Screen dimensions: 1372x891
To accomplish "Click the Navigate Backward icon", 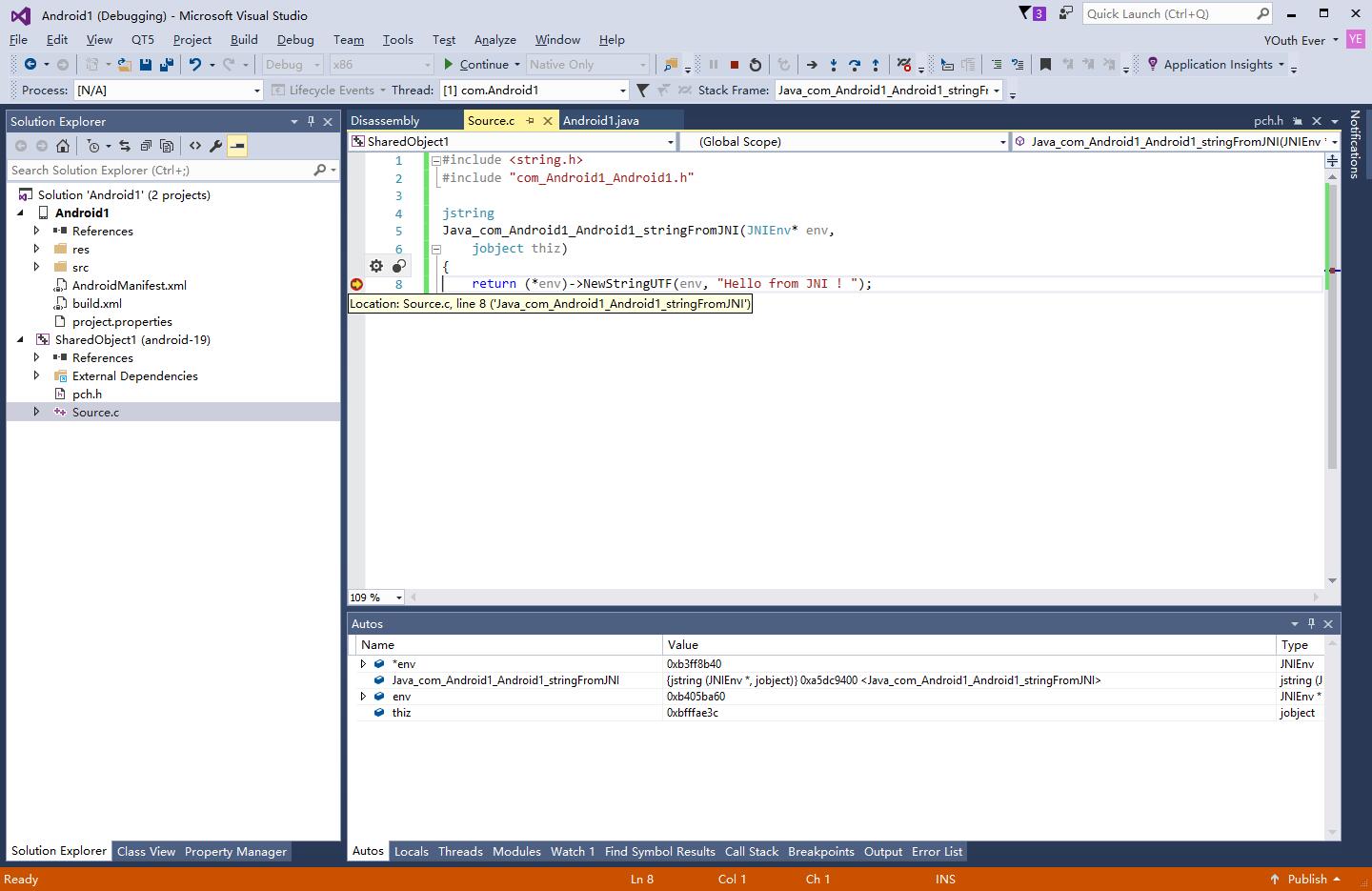I will point(30,65).
